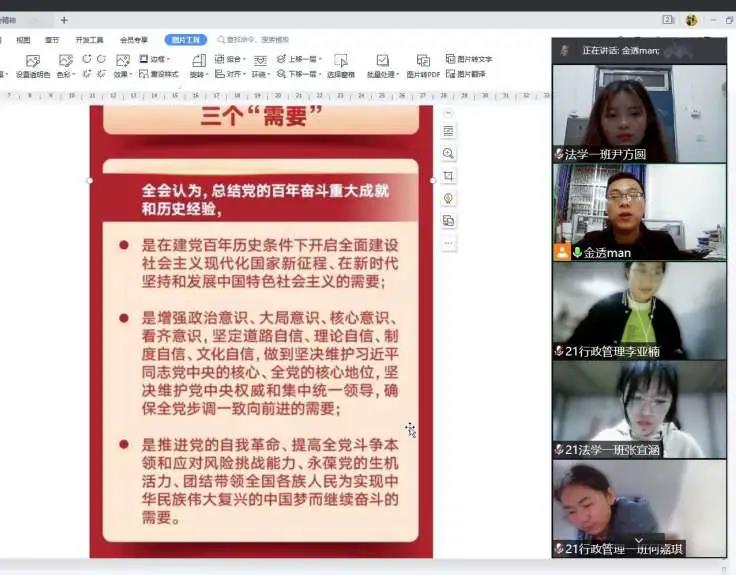Select the crop icon beside the image
This screenshot has height=575, width=736.
448,176
